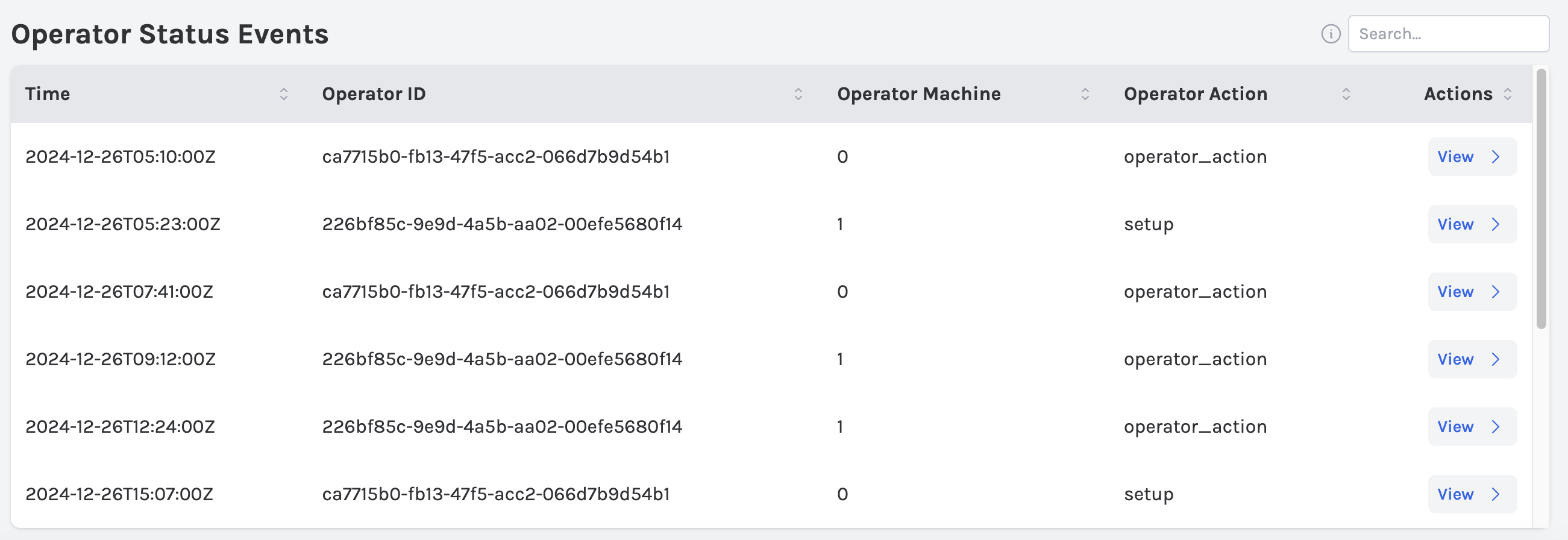
Task: Sort table by Time column icon
Action: pos(284,94)
